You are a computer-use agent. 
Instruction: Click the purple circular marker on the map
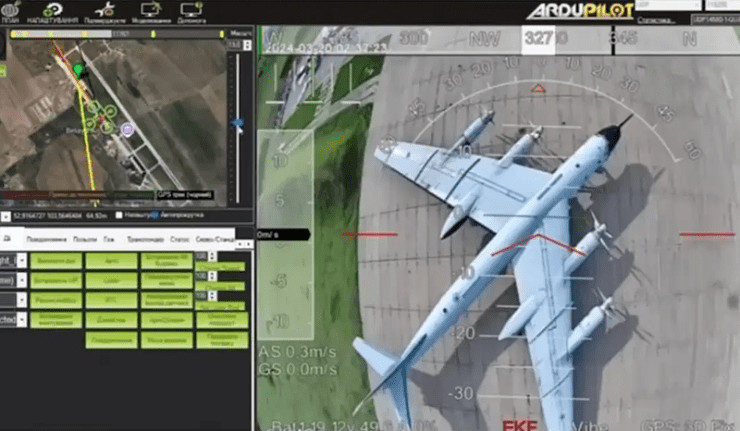(127, 128)
